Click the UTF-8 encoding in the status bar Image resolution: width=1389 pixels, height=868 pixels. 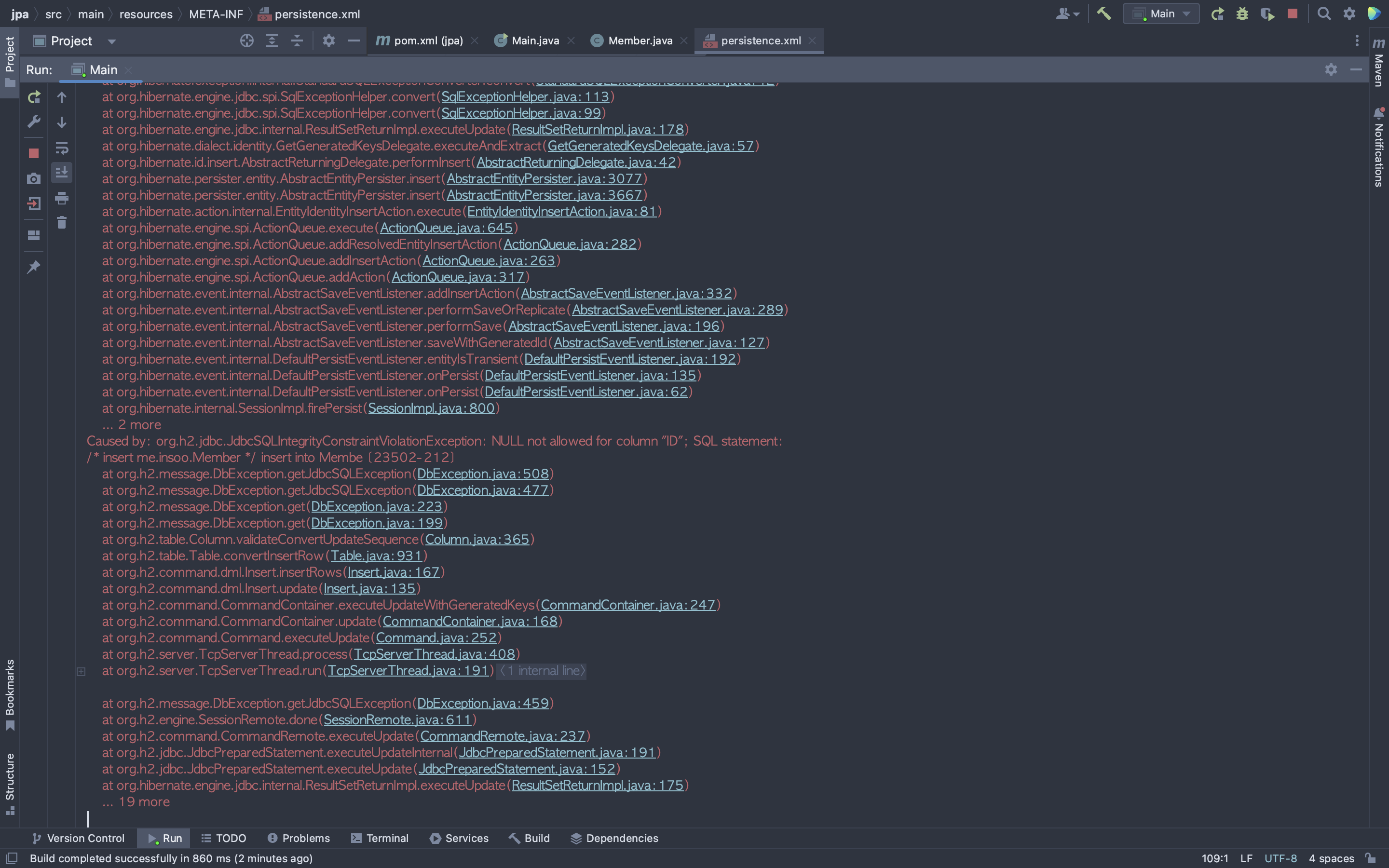point(1280,858)
